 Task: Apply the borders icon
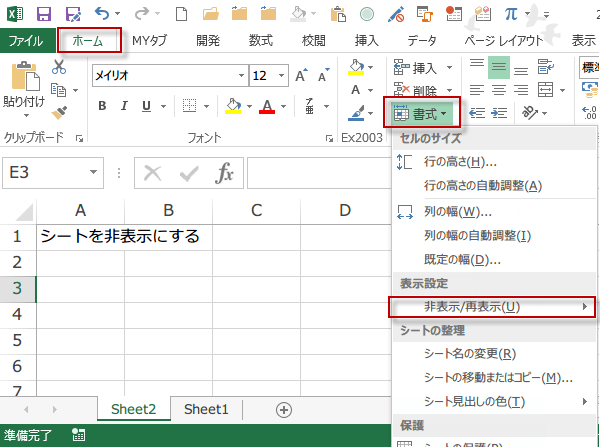coord(189,106)
